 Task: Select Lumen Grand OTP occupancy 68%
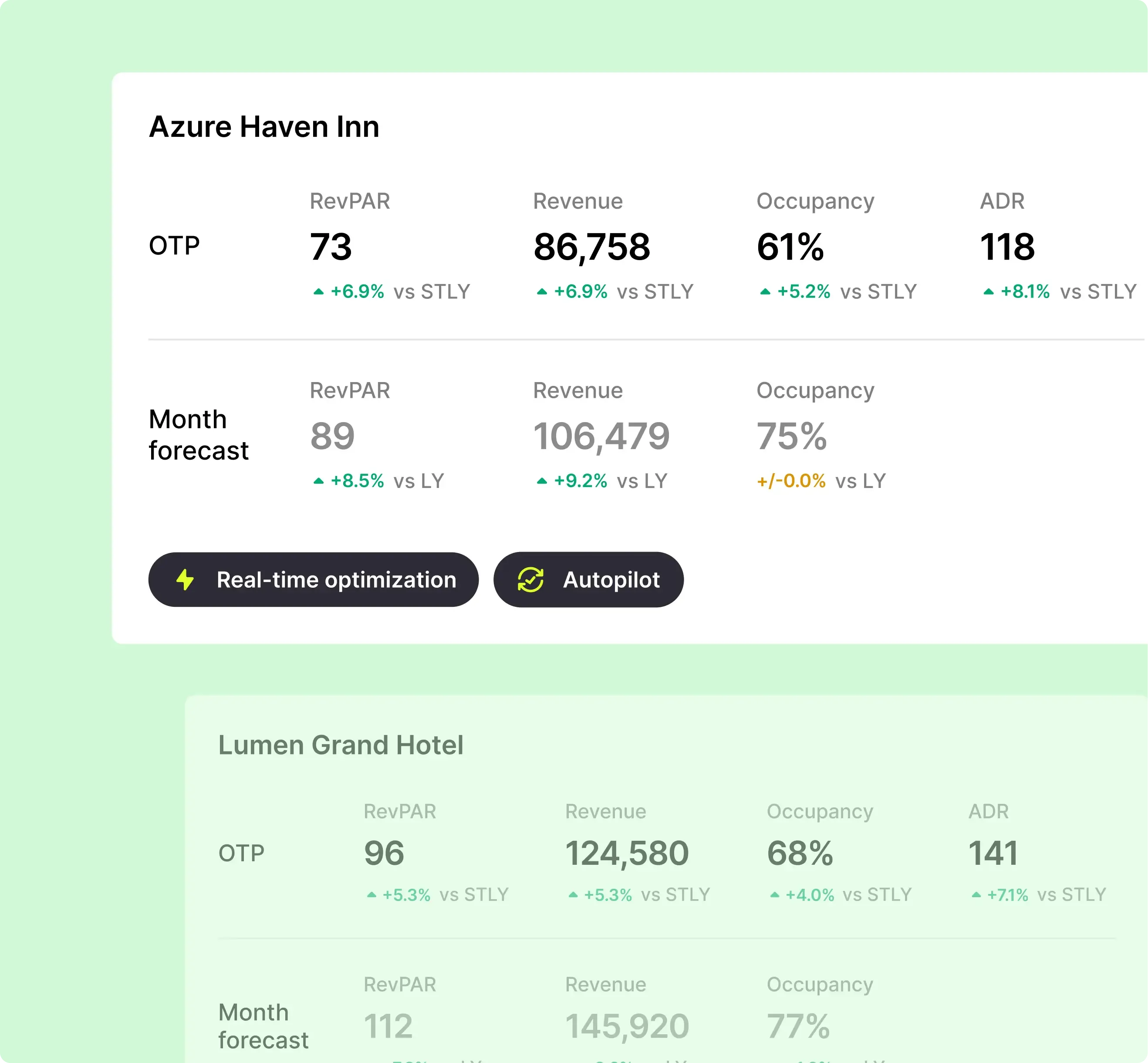[800, 853]
